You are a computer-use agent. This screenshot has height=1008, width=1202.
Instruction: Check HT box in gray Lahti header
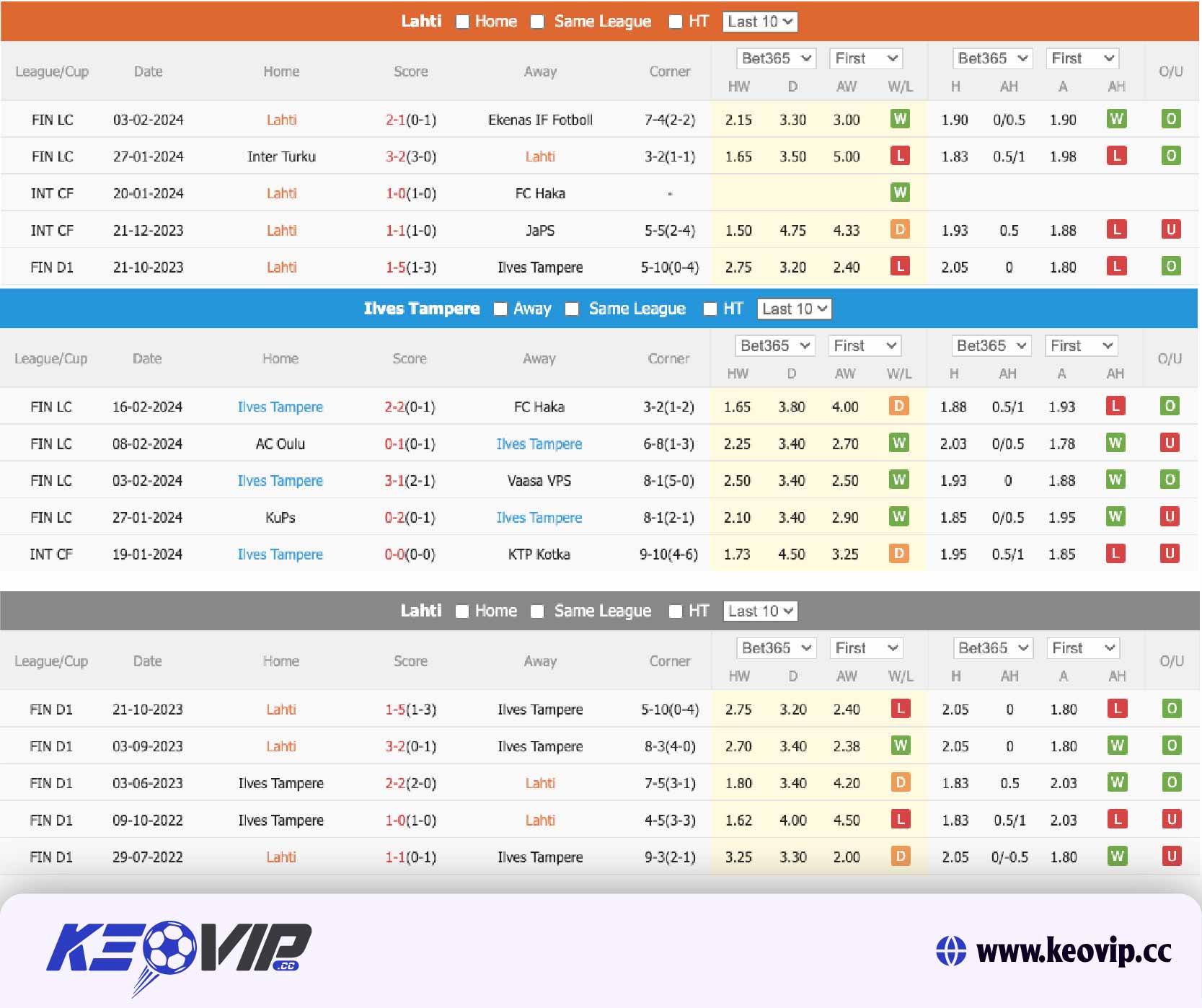676,611
